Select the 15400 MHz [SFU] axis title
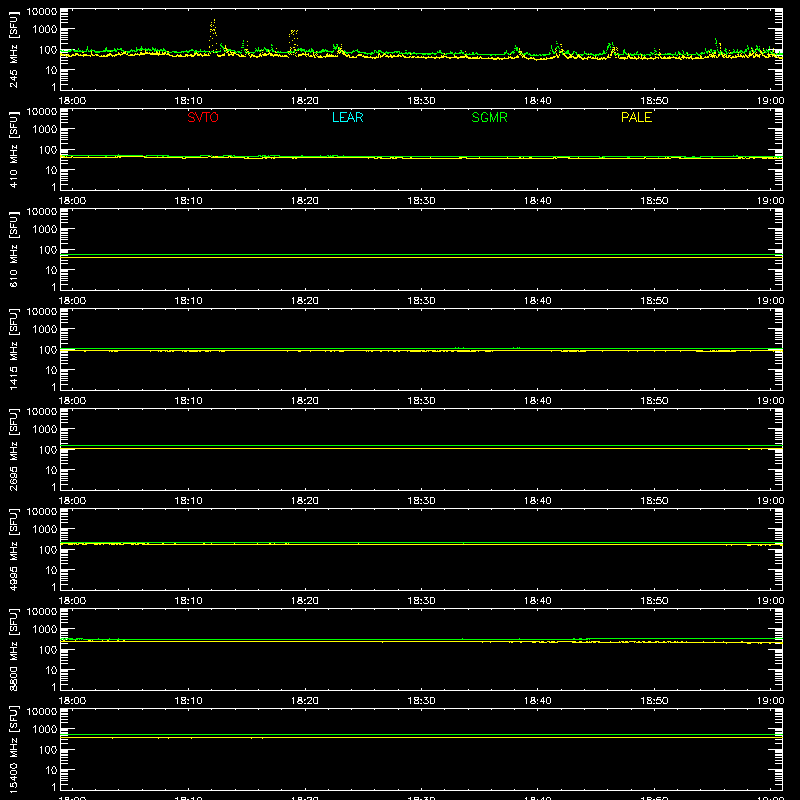The height and width of the screenshot is (800, 800). 14,750
